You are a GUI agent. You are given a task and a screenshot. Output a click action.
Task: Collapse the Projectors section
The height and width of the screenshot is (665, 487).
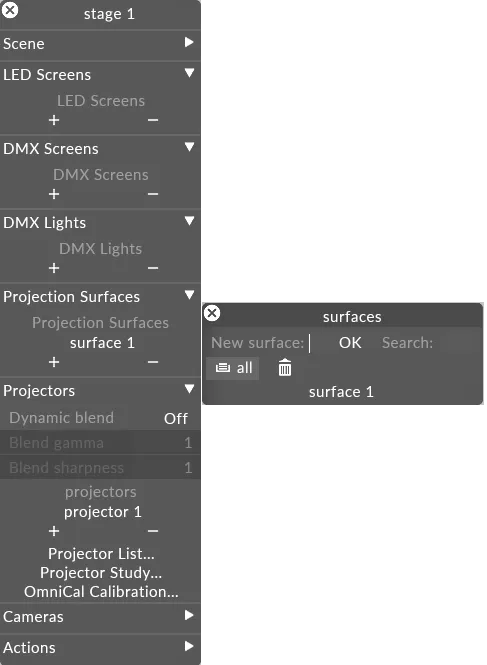pos(189,389)
